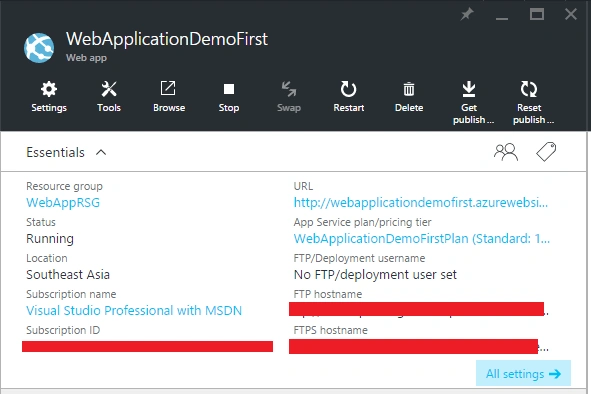Viewport: 591px width, 394px height.
Task: Click the FTPS hostname label
Action: click(x=331, y=330)
